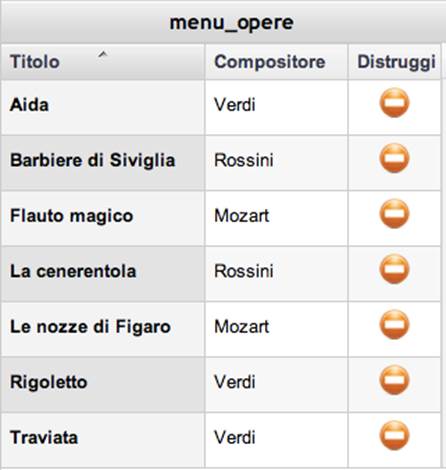
Task: Click the orange delete icon for Rigoletto
Action: (x=394, y=380)
